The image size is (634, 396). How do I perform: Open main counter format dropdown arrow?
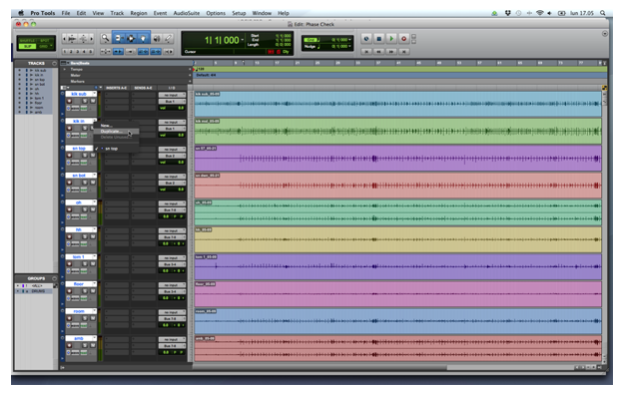pyautogui.click(x=243, y=40)
